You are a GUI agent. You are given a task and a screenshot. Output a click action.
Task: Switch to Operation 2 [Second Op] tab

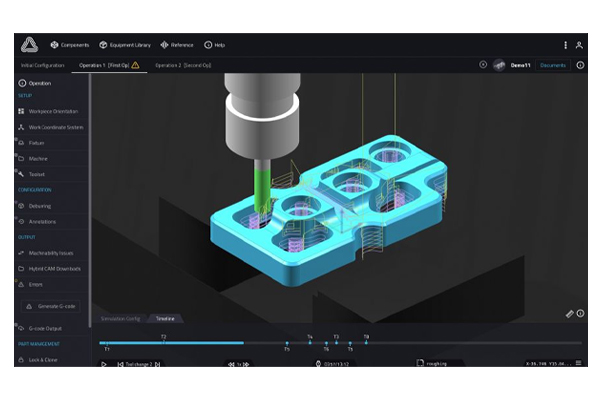[x=182, y=65]
